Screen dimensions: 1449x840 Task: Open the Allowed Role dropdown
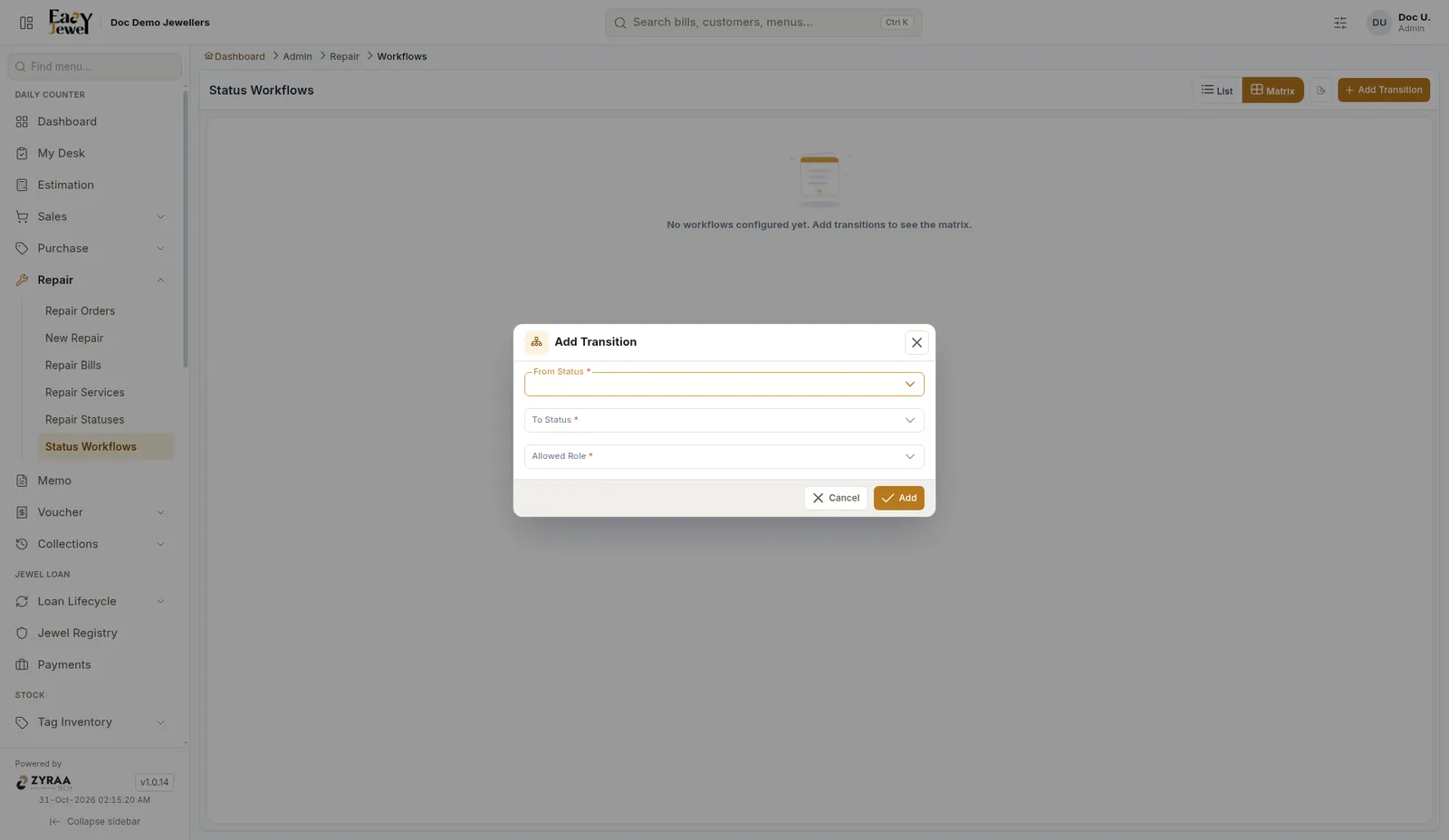pos(724,456)
